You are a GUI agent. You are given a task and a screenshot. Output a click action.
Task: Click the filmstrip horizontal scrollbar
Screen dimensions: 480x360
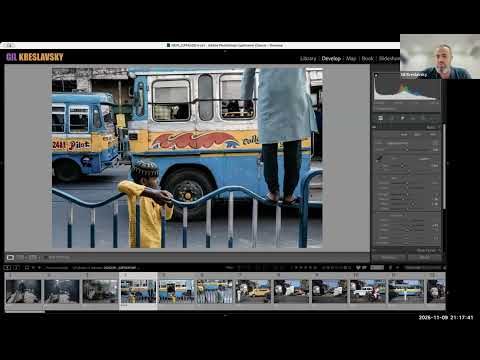tap(25, 312)
